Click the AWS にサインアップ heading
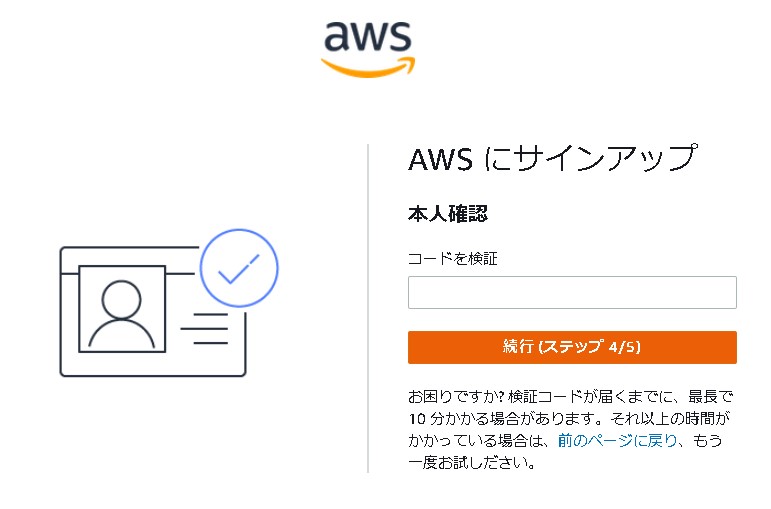This screenshot has height=509, width=771. (x=551, y=160)
